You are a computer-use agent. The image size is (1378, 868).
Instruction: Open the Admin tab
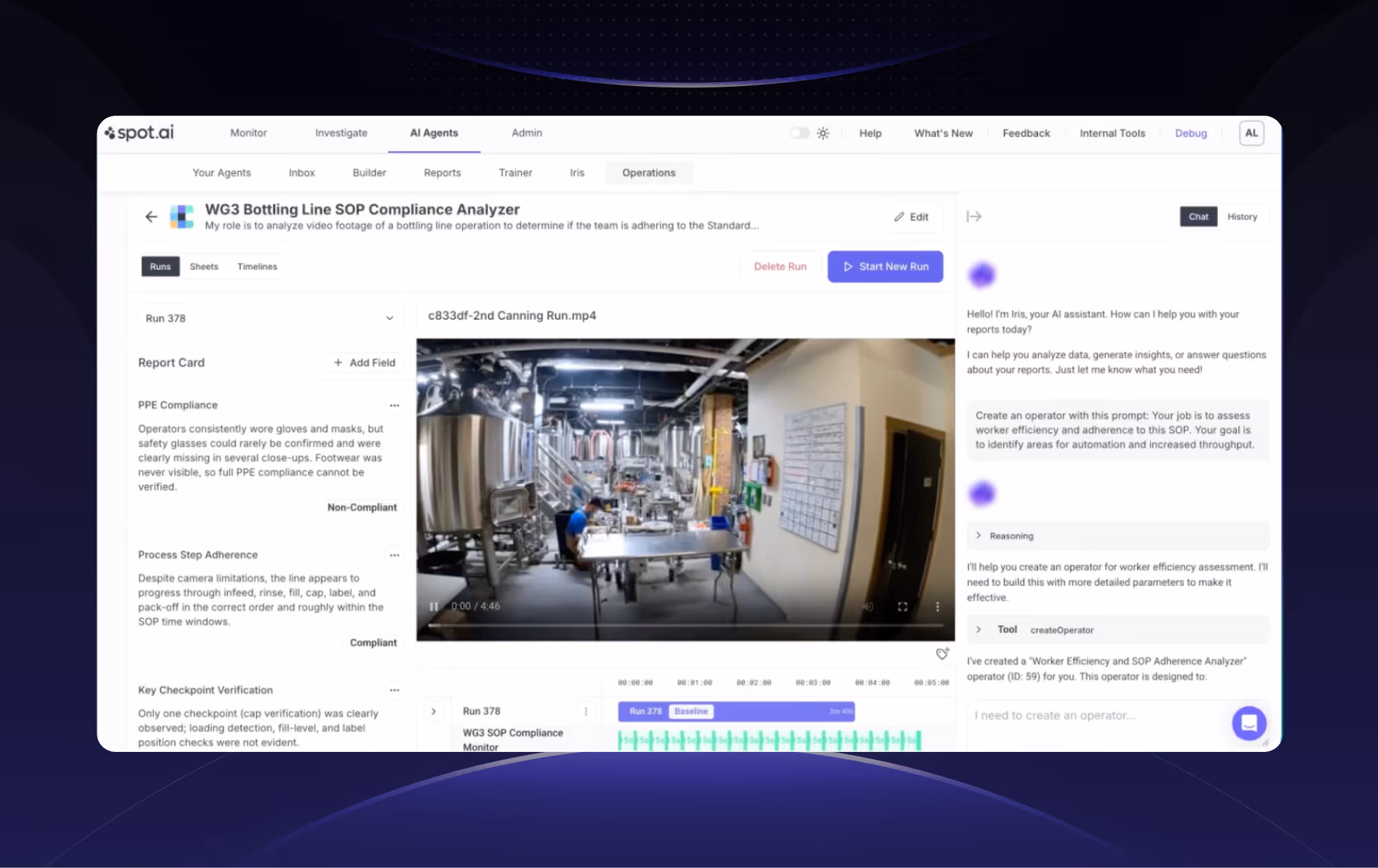click(x=527, y=133)
